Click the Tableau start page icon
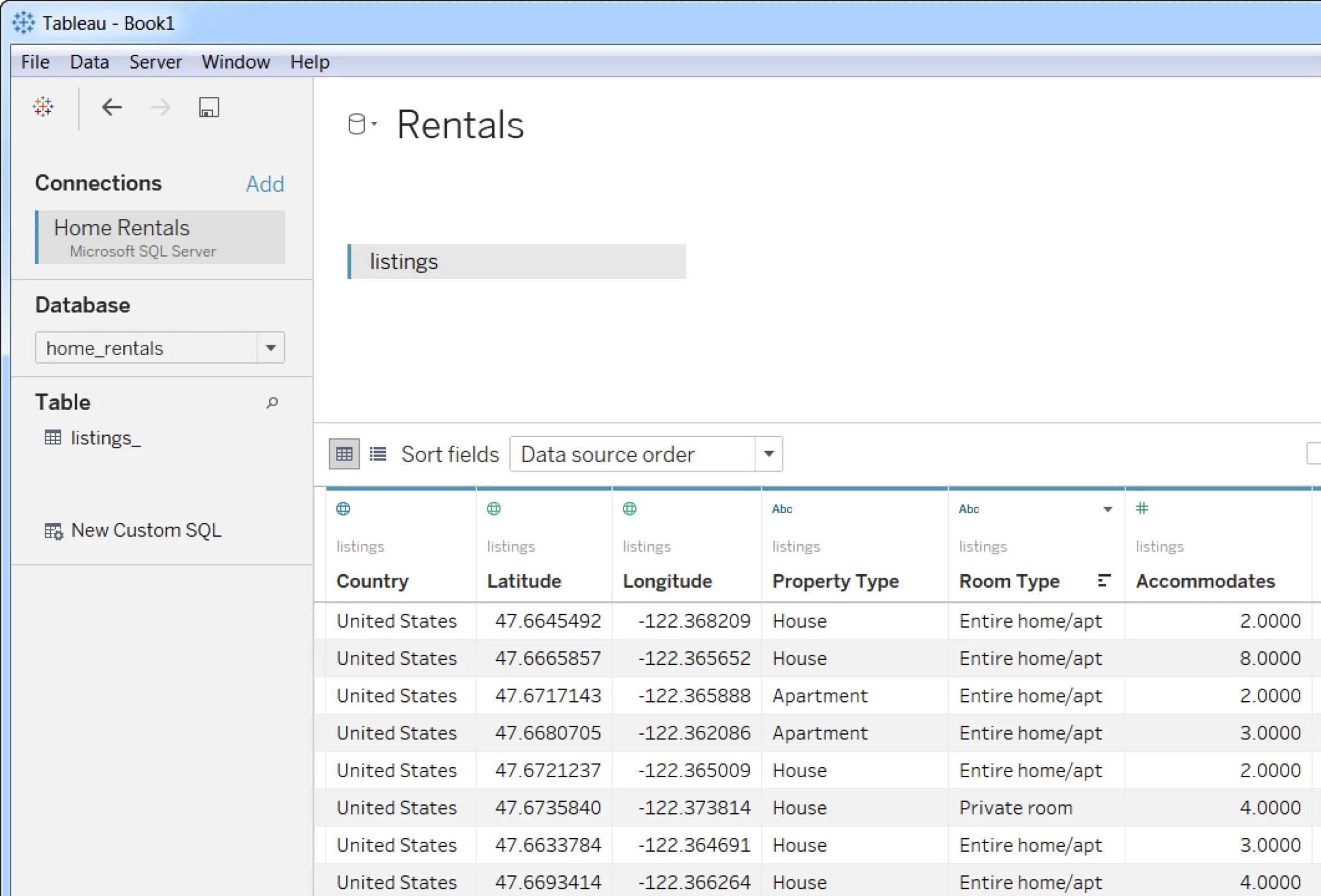 pyautogui.click(x=43, y=107)
